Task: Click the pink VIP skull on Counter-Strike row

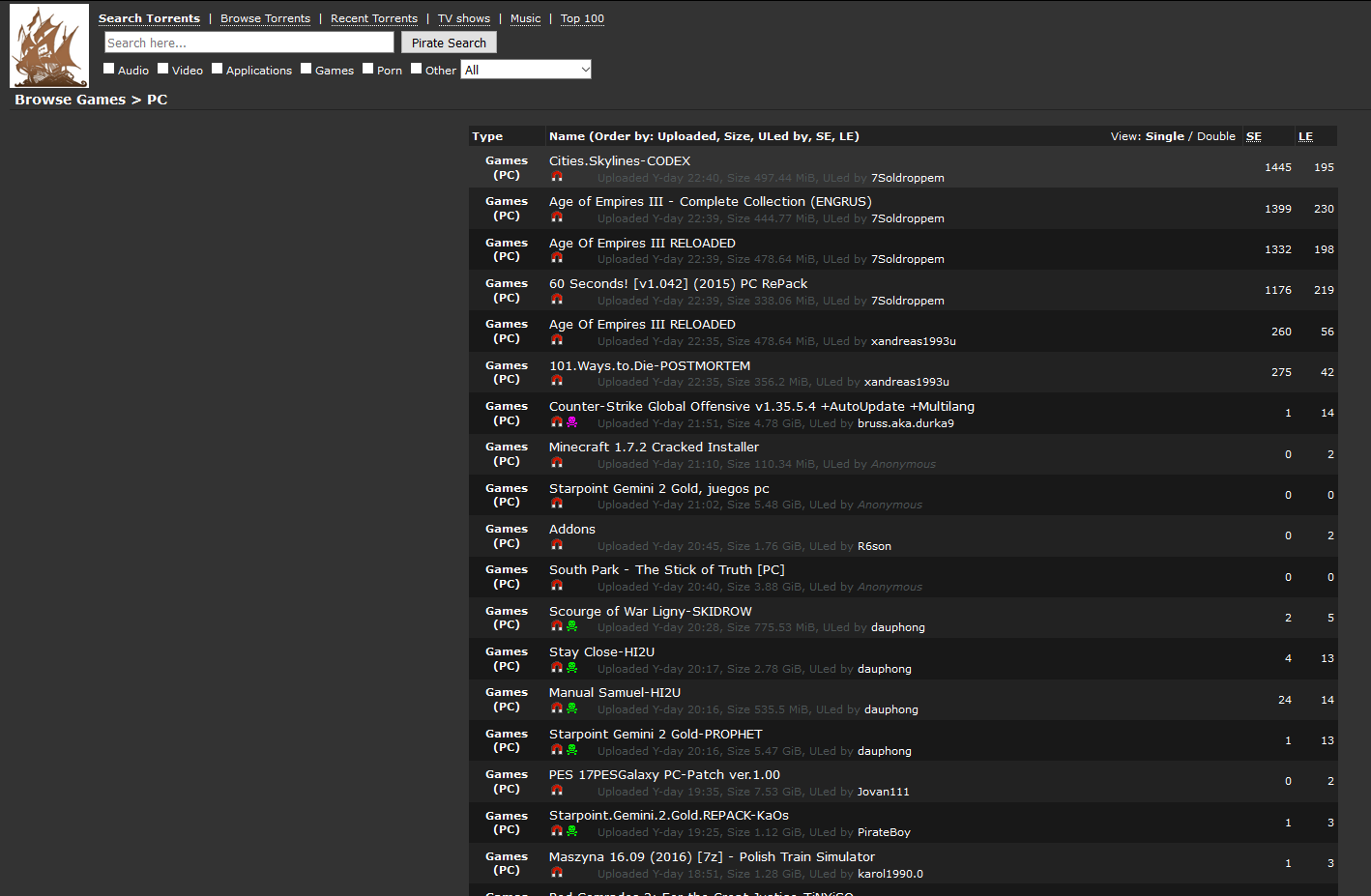Action: coord(572,421)
